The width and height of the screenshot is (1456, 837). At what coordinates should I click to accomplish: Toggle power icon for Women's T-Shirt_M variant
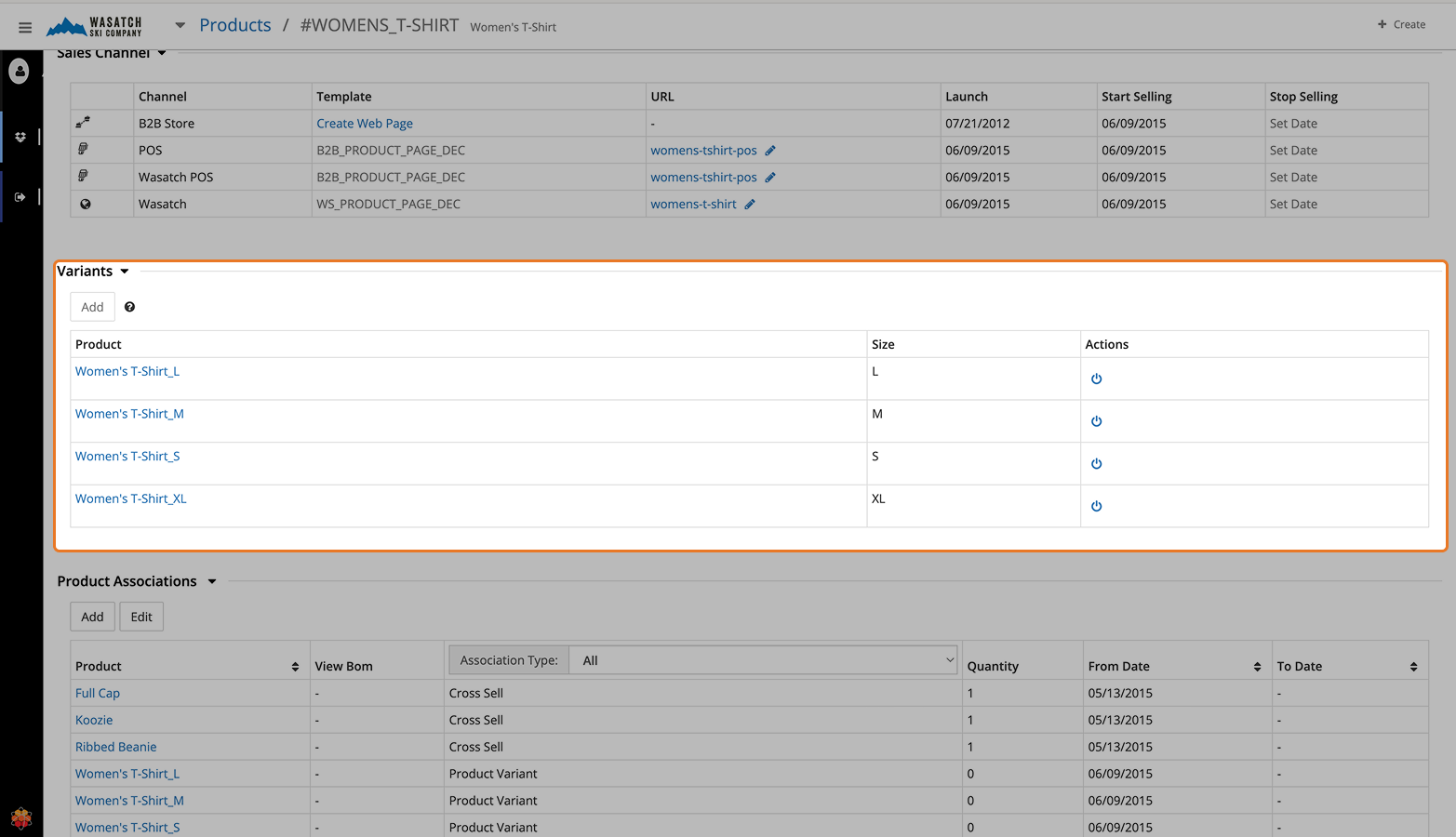(x=1096, y=421)
